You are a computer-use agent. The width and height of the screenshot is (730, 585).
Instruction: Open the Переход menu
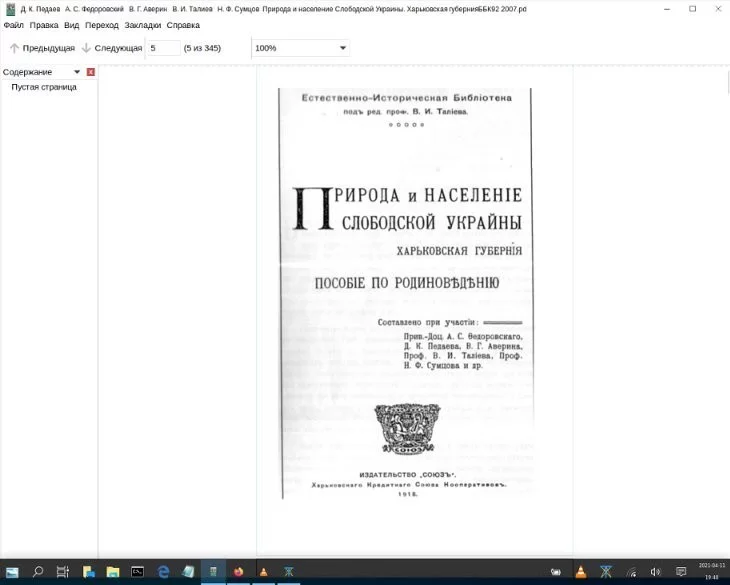pyautogui.click(x=101, y=25)
